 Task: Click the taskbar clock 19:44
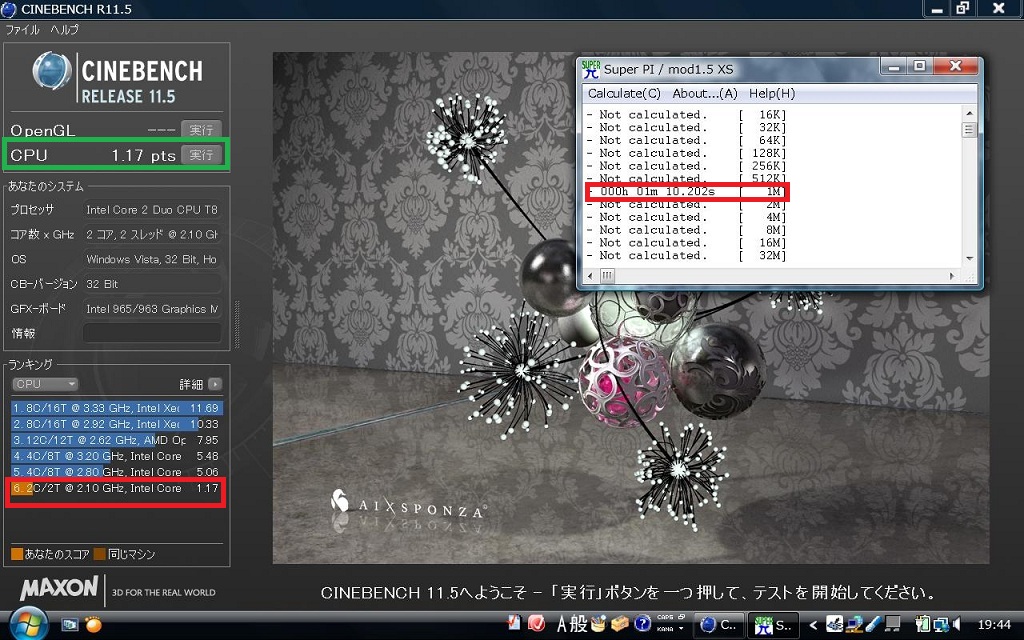[993, 625]
